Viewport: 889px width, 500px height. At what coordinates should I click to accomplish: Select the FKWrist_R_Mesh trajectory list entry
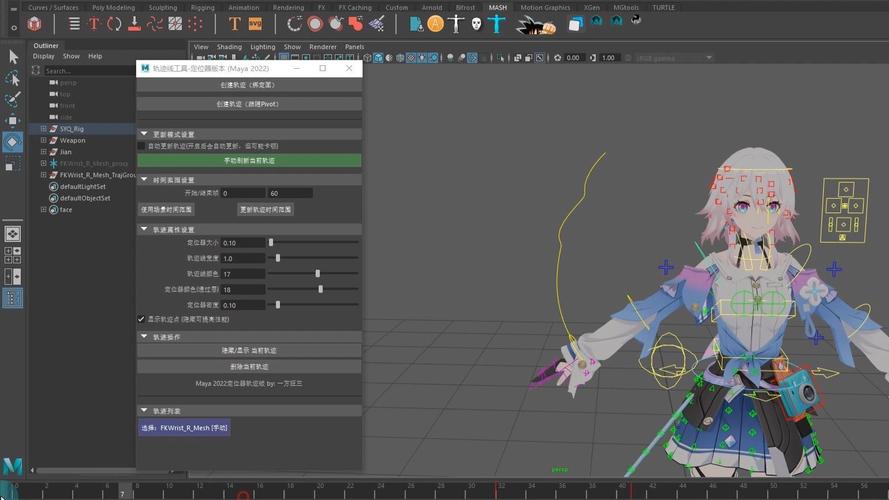coord(184,428)
